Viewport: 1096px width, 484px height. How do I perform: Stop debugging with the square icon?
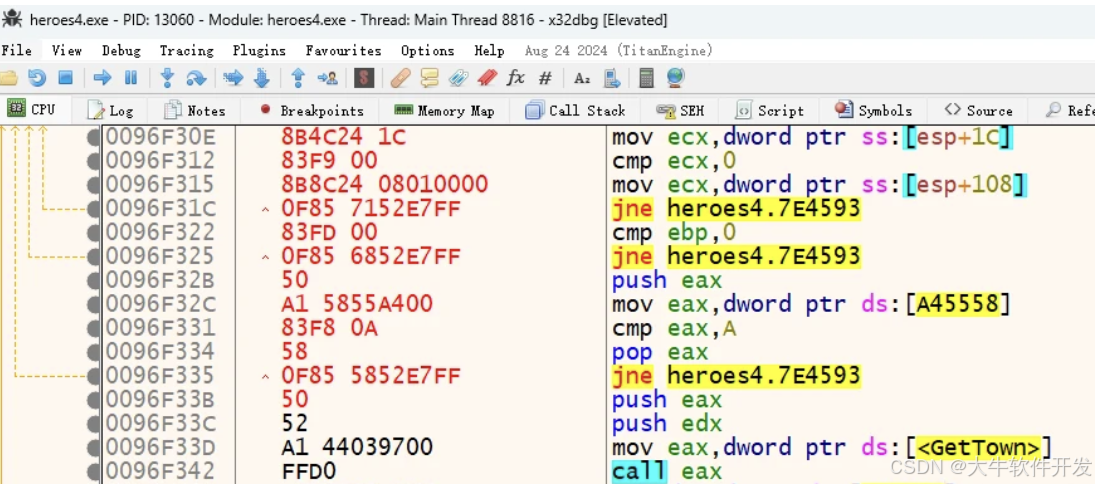pyautogui.click(x=65, y=78)
